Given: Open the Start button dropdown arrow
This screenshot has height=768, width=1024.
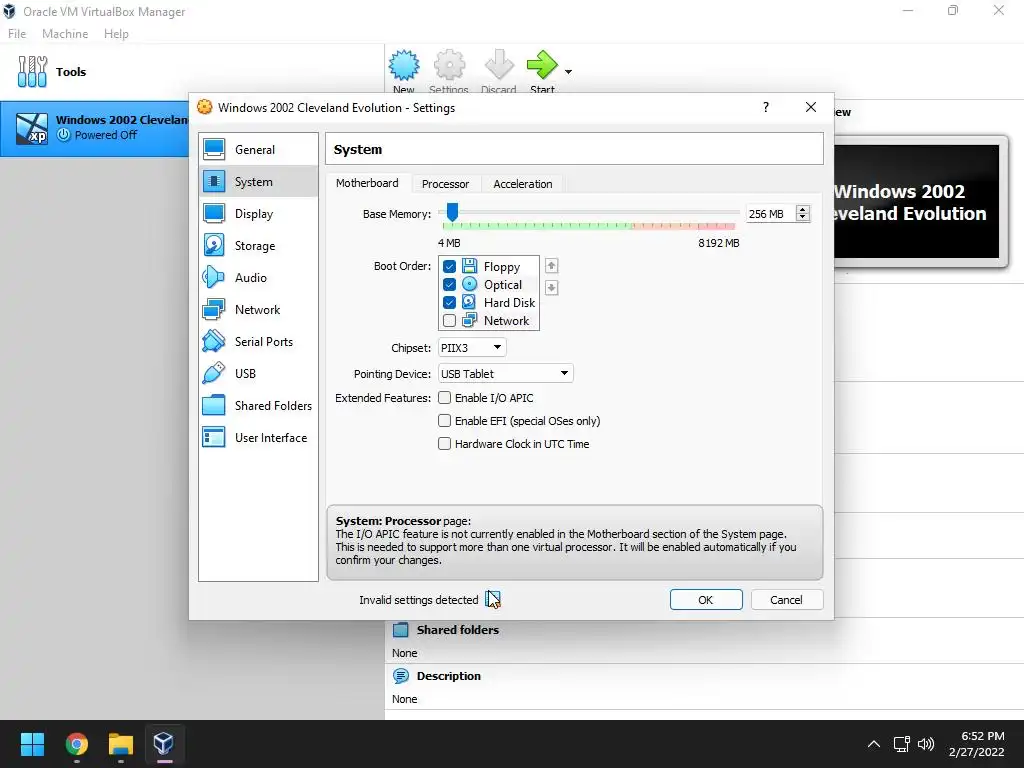Looking at the screenshot, I should tap(568, 72).
